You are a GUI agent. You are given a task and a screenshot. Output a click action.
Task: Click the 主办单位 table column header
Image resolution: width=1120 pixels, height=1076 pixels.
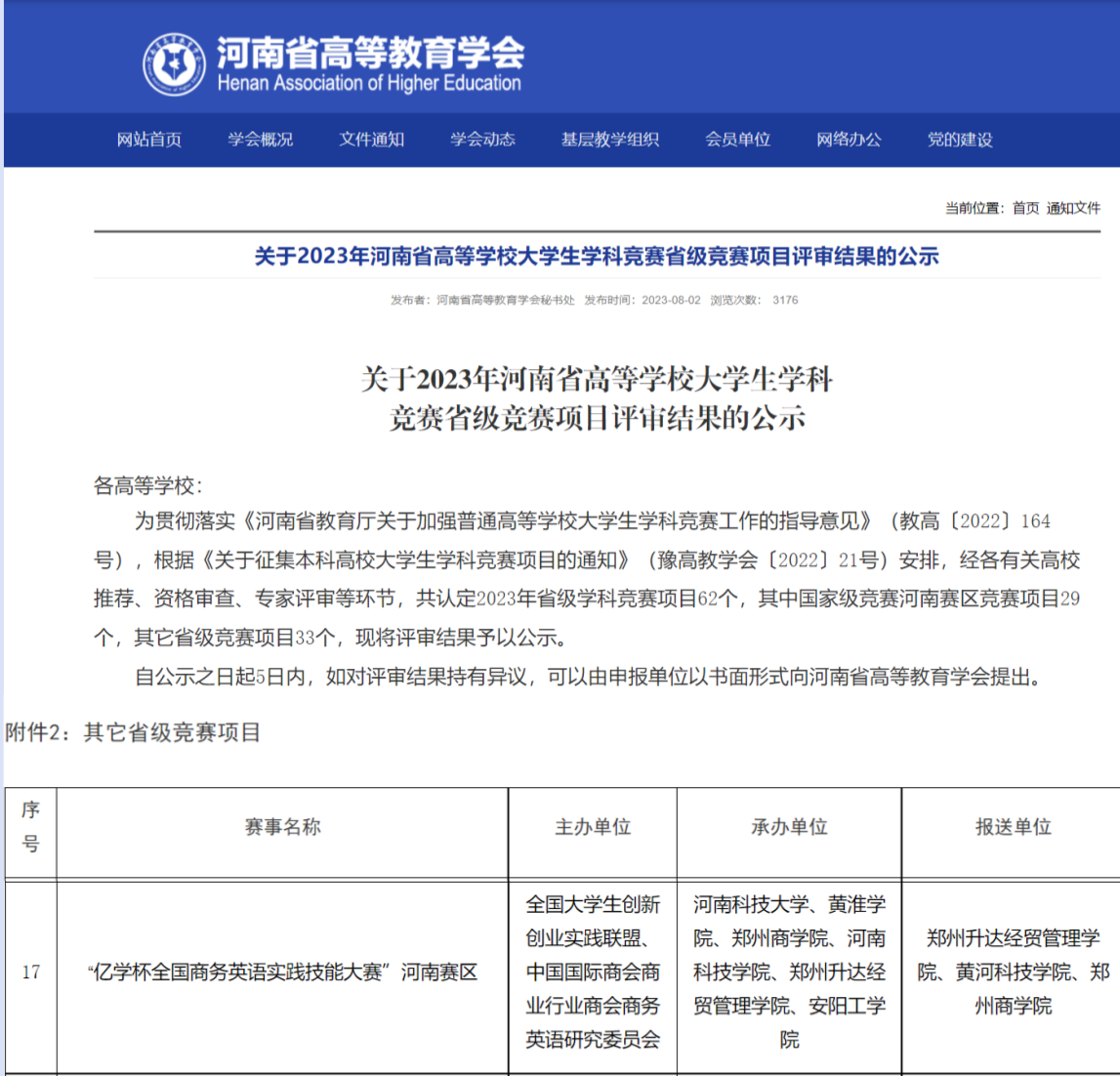coord(593,827)
